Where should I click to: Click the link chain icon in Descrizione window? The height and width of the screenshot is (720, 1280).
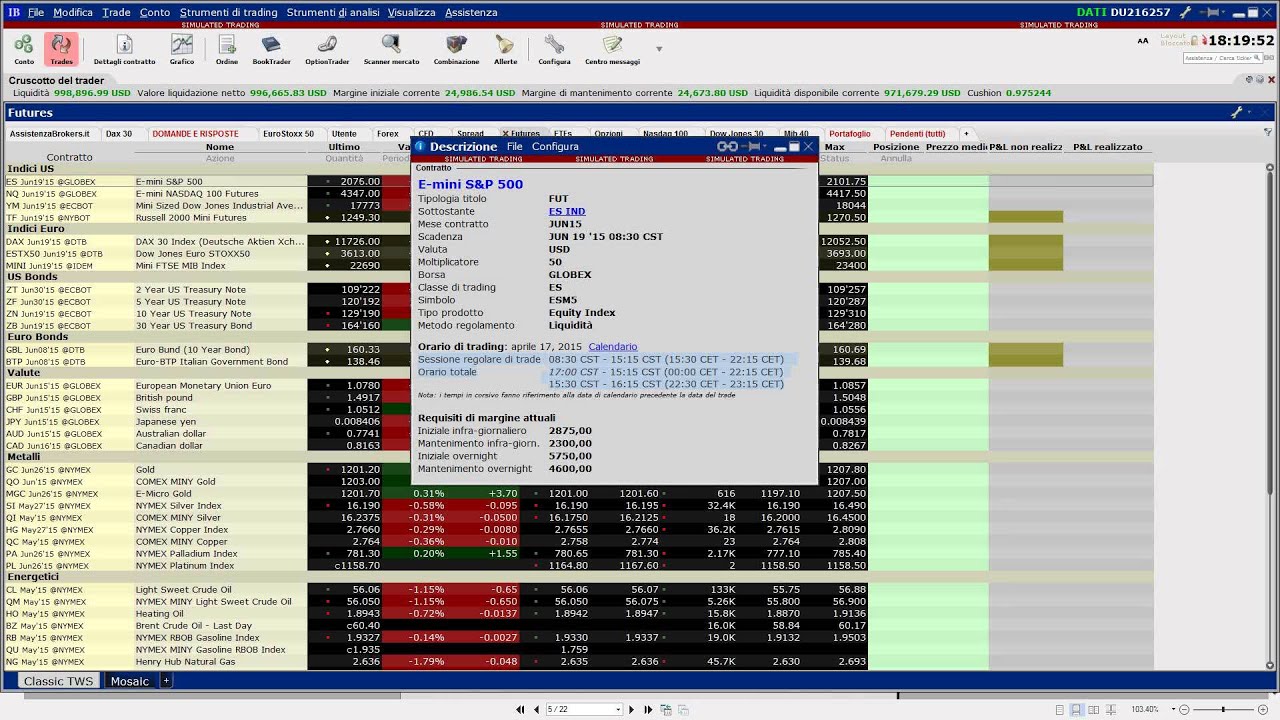(727, 146)
